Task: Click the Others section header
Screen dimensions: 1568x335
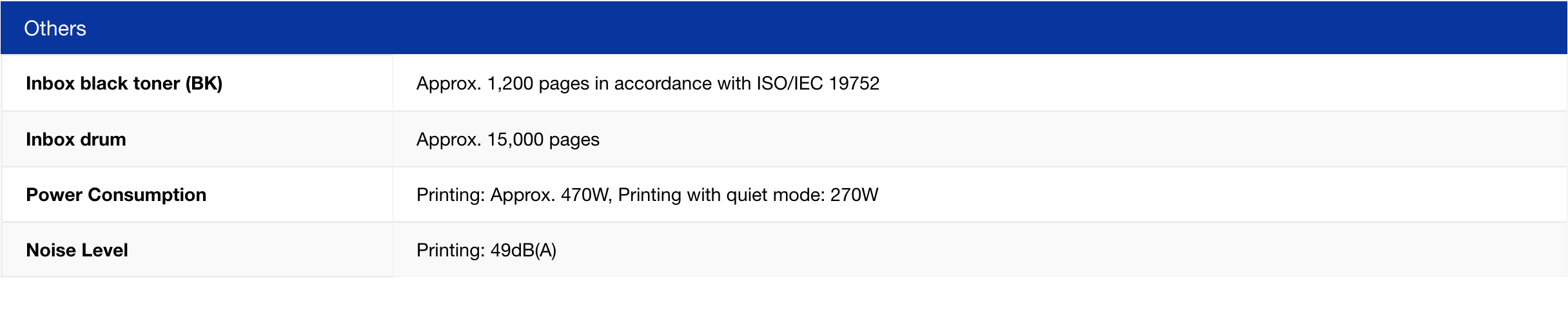Action: (55, 28)
